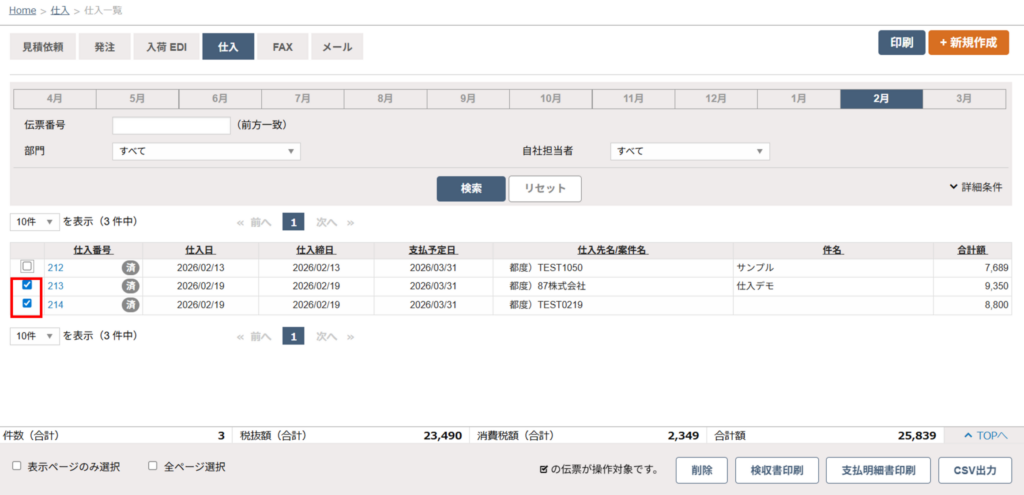Open purchase number 214 link
This screenshot has height=495, width=1024.
[x=56, y=305]
